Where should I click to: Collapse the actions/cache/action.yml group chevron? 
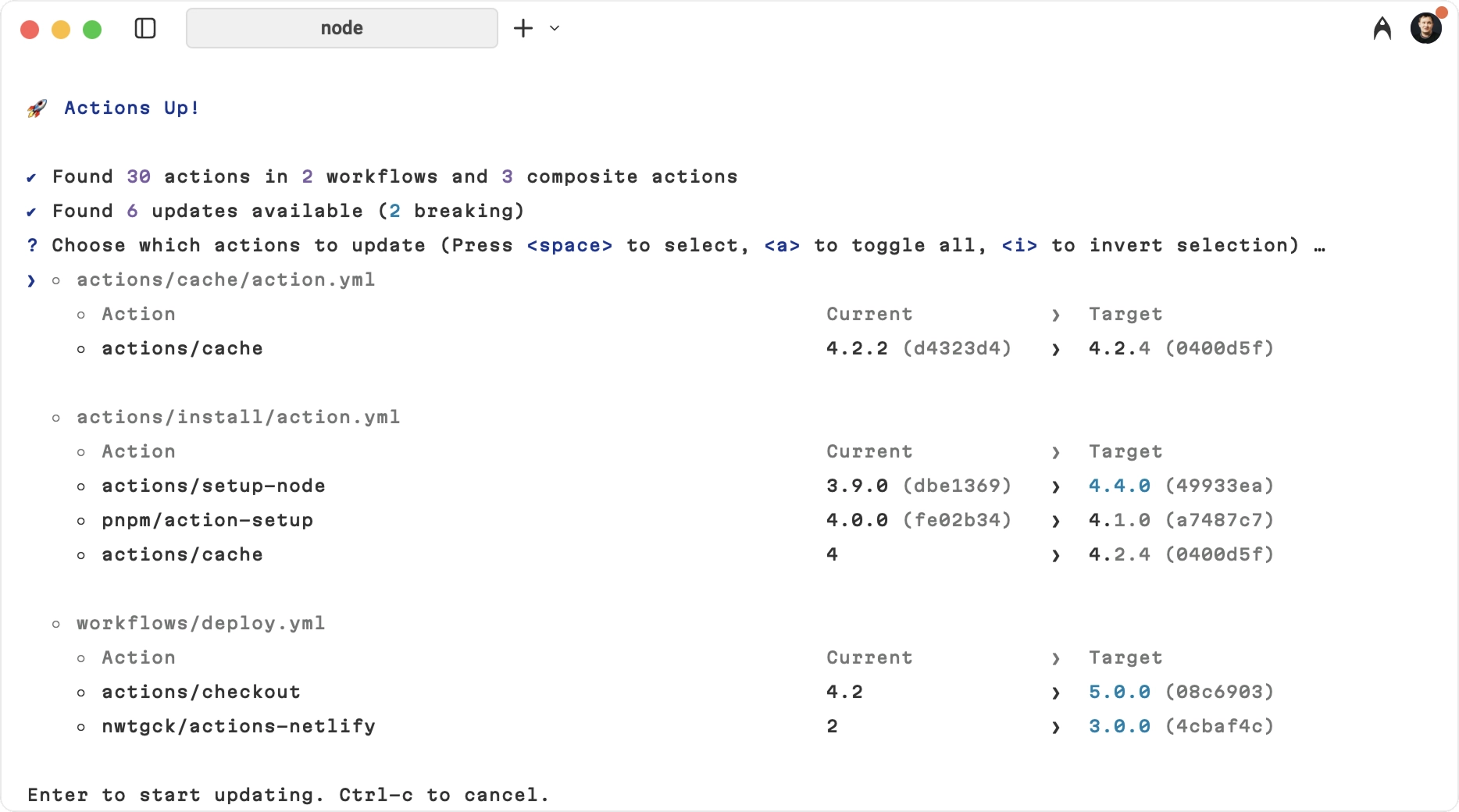[x=31, y=281]
